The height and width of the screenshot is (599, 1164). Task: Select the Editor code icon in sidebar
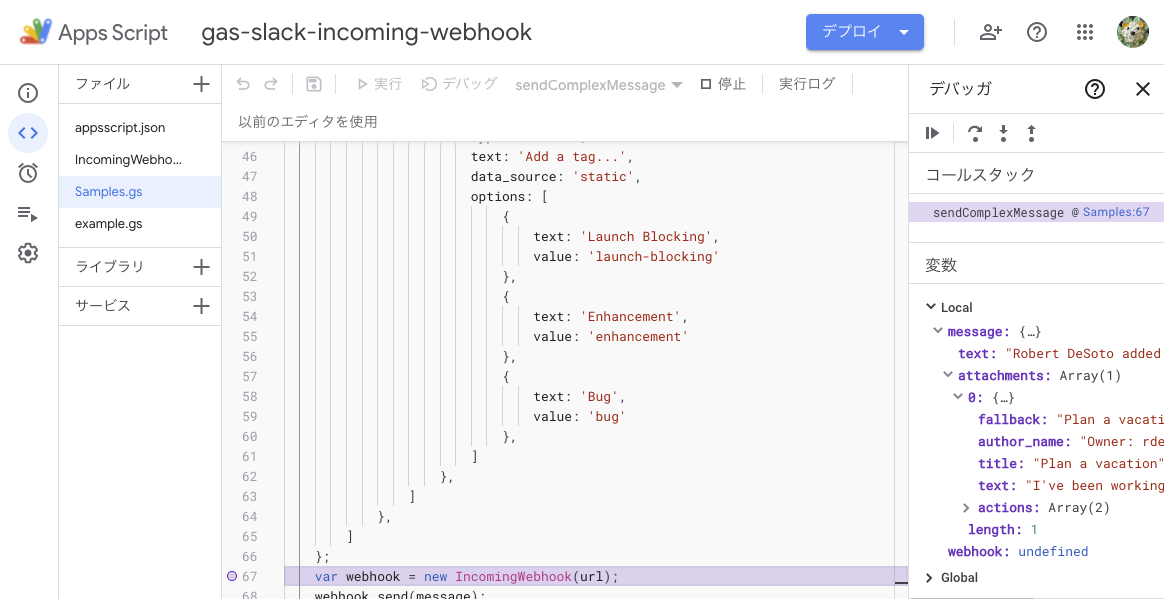[x=28, y=133]
